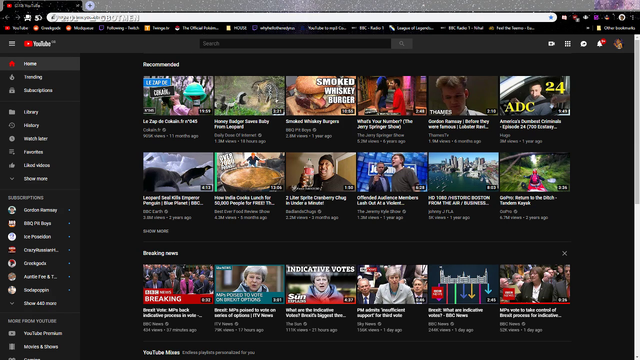
Task: Open How India Cooks Lunch video title
Action: (x=244, y=200)
